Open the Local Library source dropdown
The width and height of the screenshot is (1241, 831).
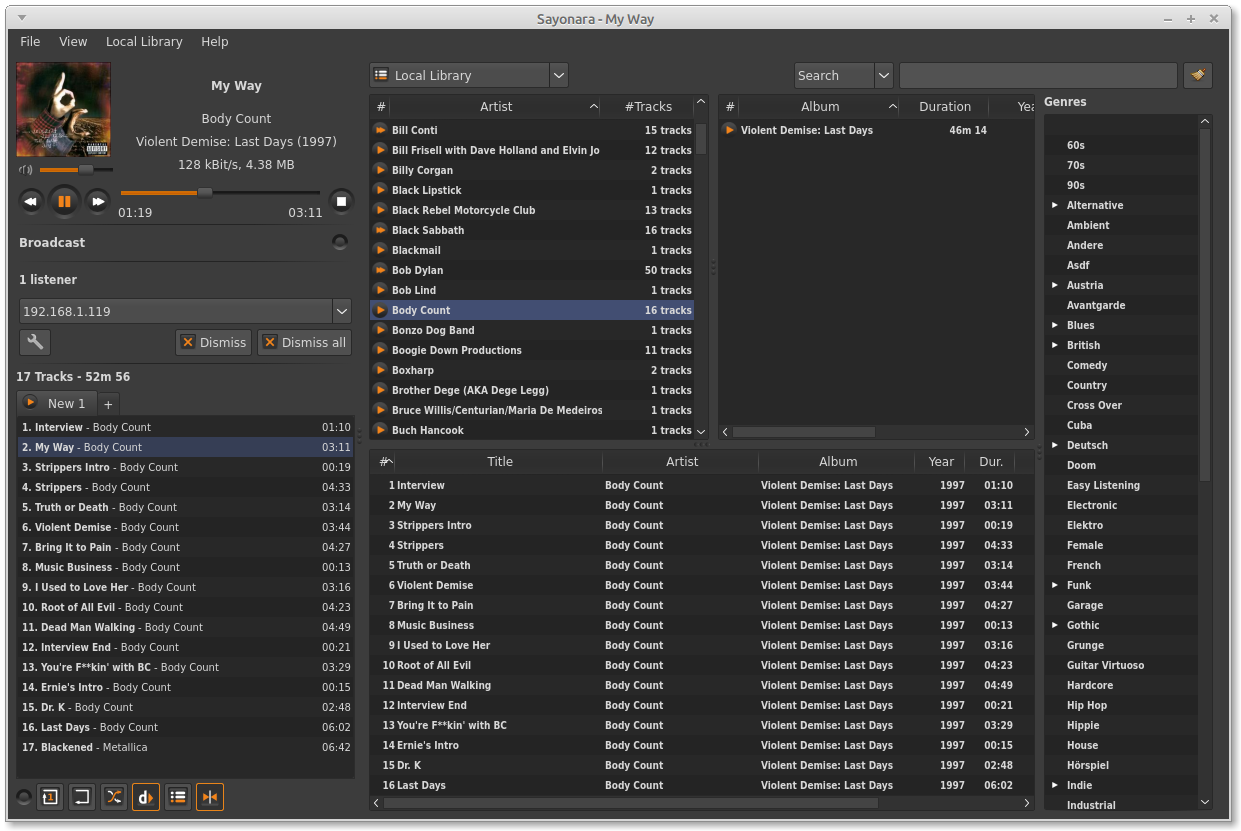click(x=558, y=75)
